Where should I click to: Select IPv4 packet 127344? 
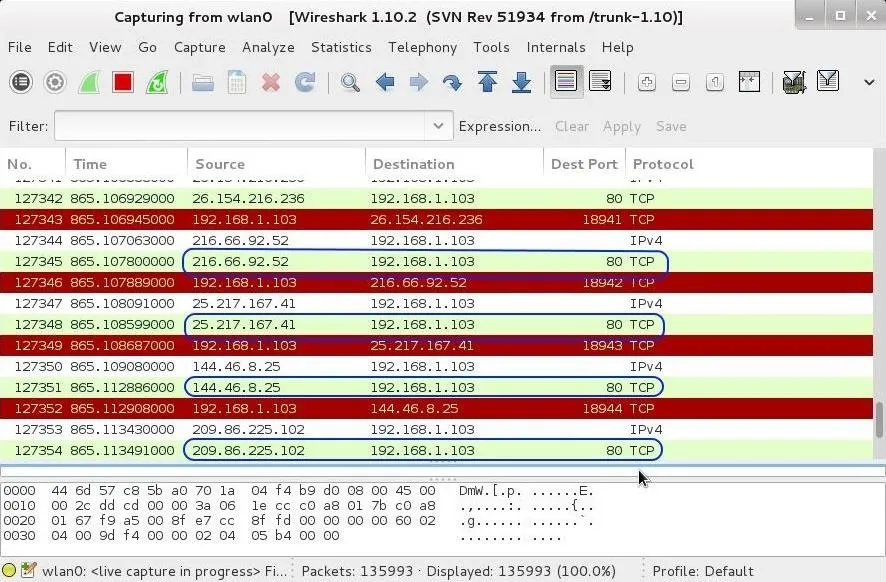436,240
